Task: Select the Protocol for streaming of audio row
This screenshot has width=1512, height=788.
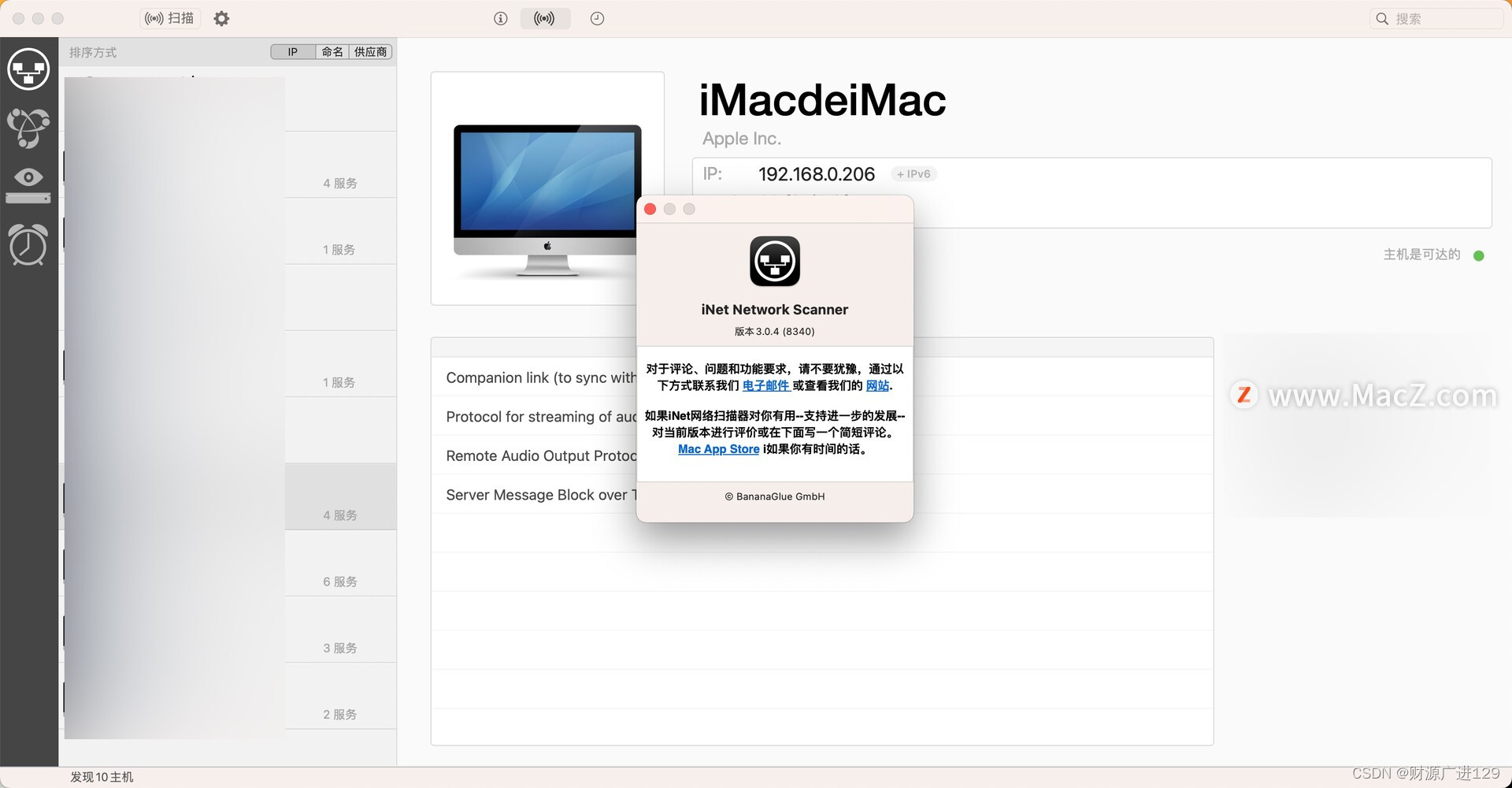Action: pos(822,416)
